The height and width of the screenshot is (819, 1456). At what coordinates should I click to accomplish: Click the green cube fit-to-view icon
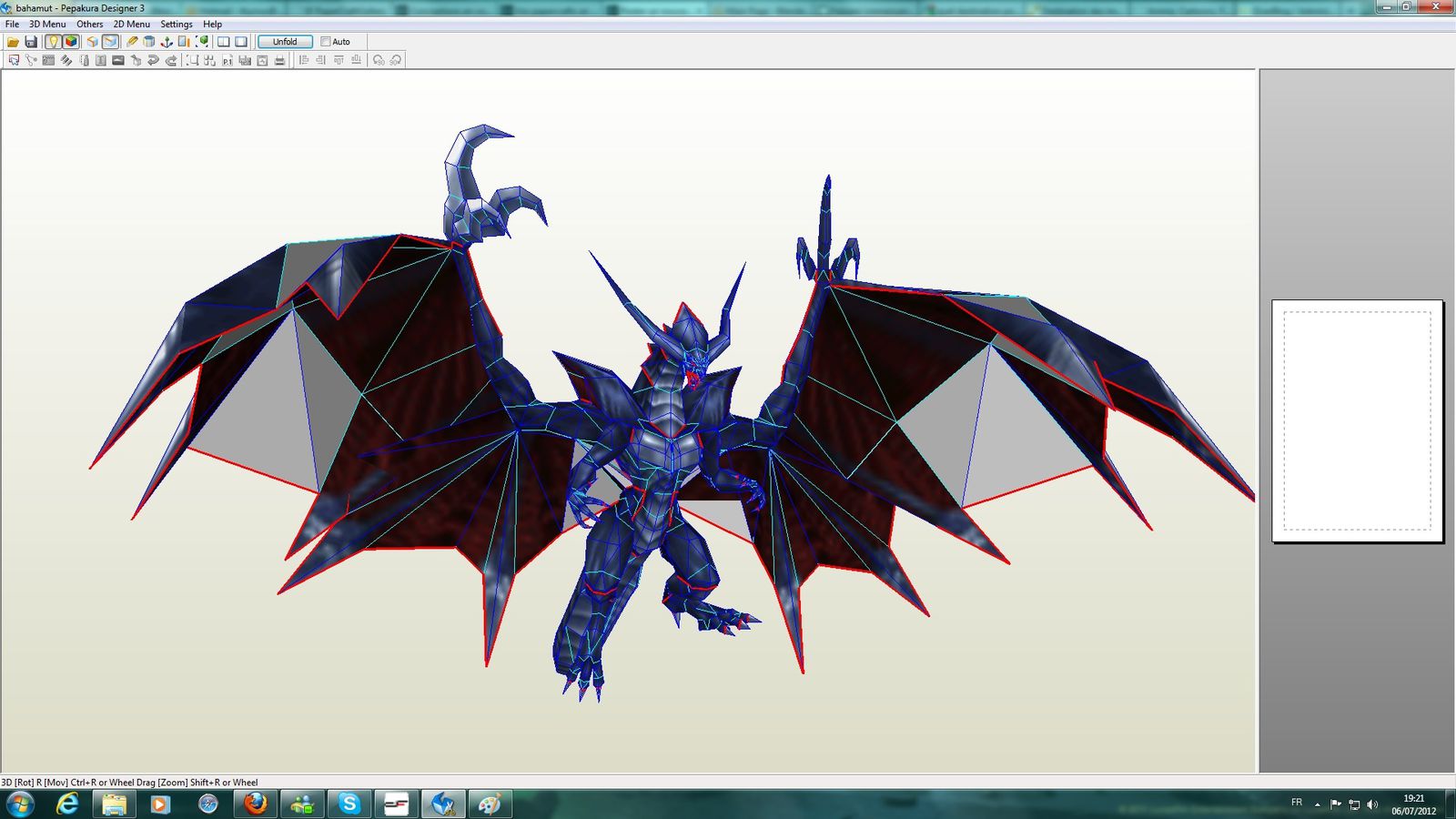coord(202,42)
